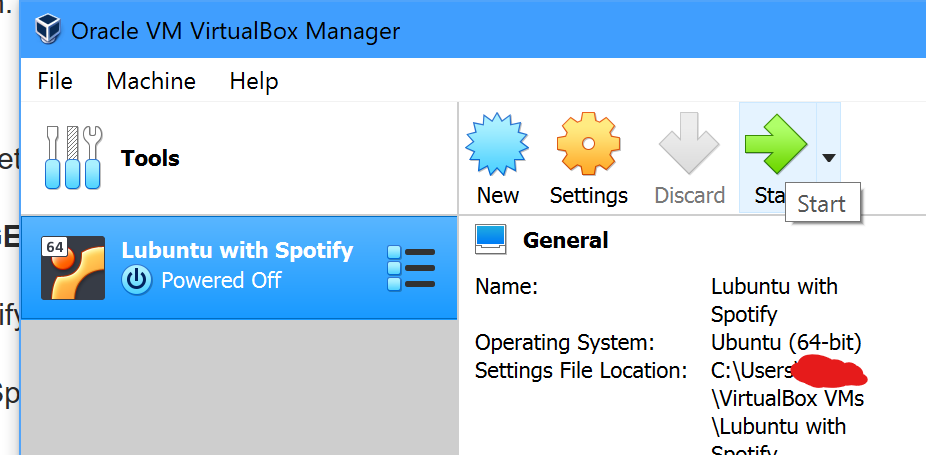This screenshot has width=926, height=455.
Task: Click the VirtualBox cube icon in title bar
Action: click(x=48, y=30)
